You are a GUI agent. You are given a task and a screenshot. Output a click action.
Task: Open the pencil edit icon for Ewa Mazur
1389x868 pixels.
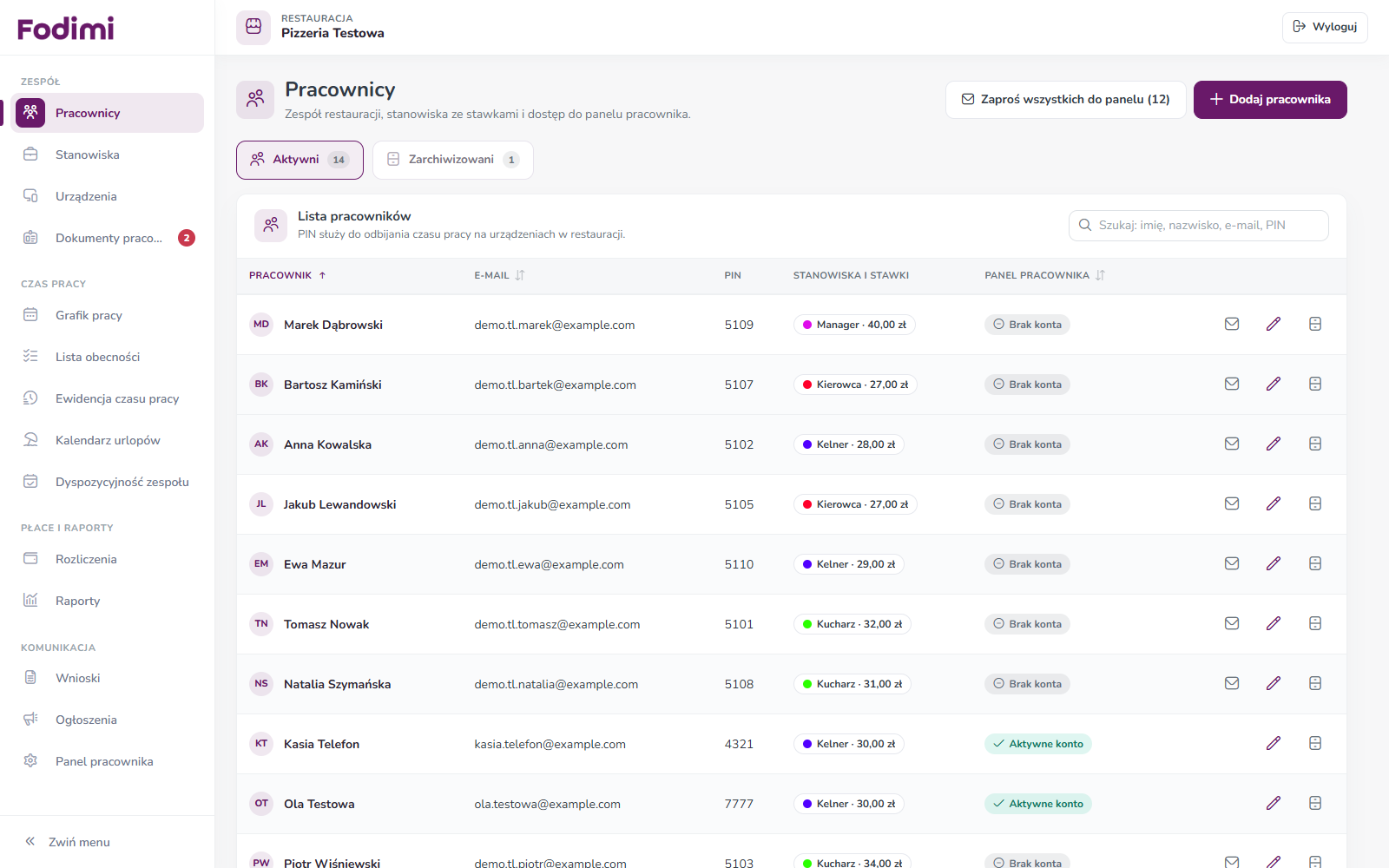[x=1274, y=563]
